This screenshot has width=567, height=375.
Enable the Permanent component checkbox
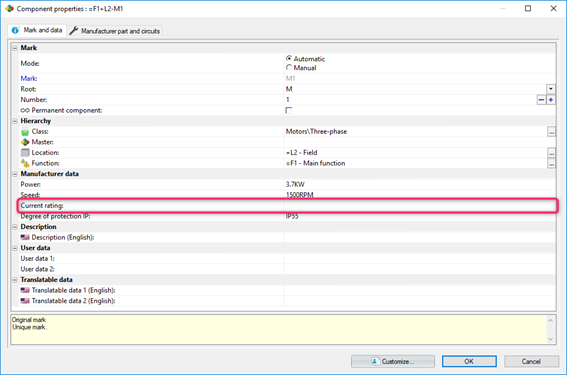(289, 110)
